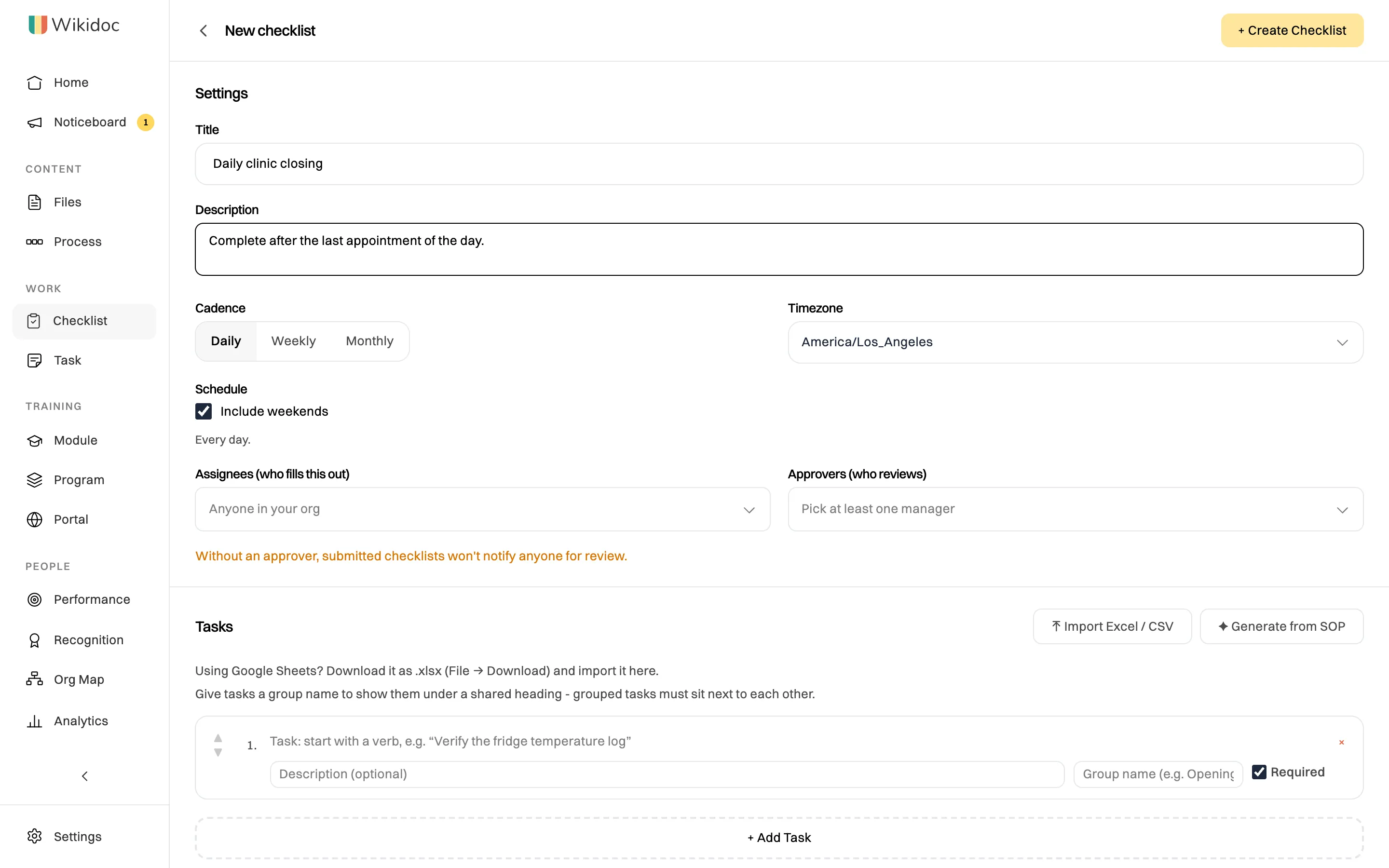Click the Title input field
Viewport: 1389px width, 868px height.
coord(779,163)
